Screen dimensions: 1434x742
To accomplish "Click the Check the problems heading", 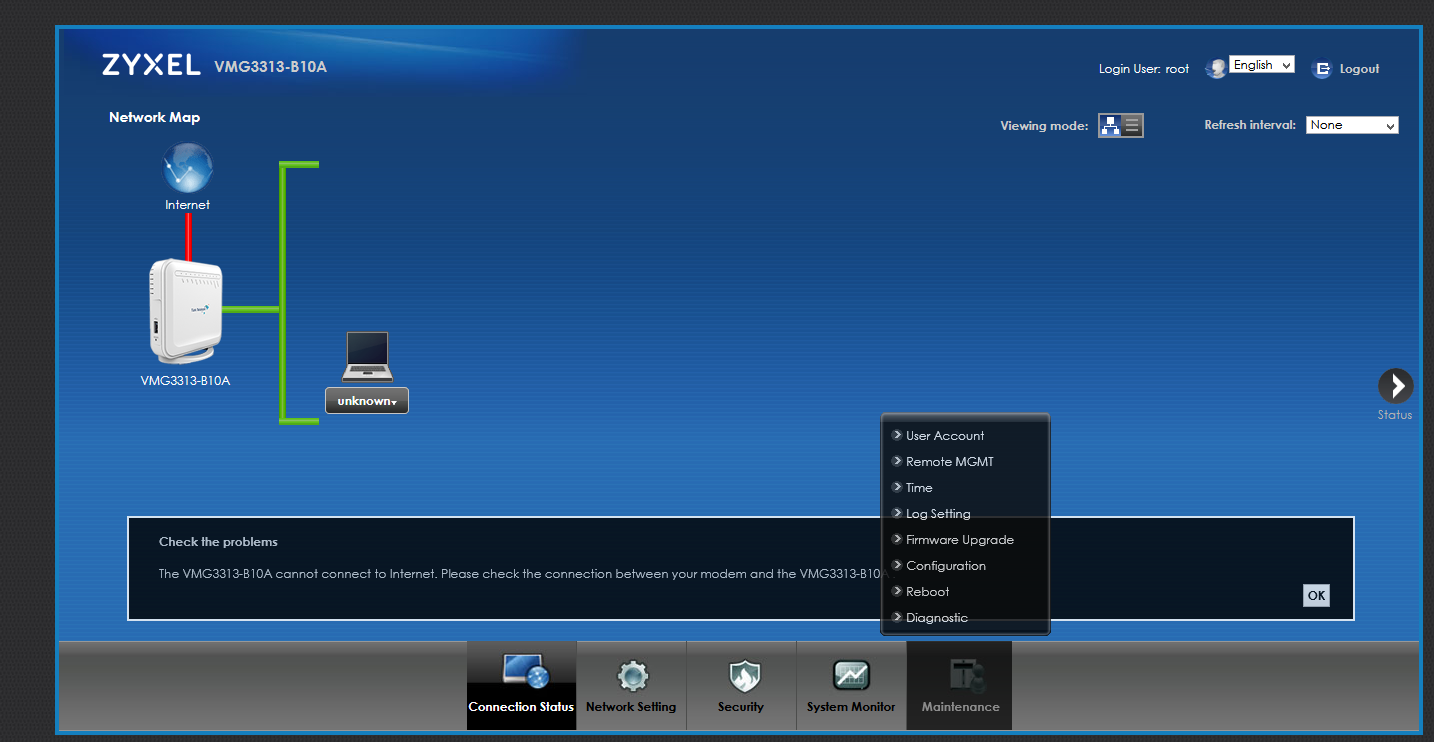I will click(218, 542).
